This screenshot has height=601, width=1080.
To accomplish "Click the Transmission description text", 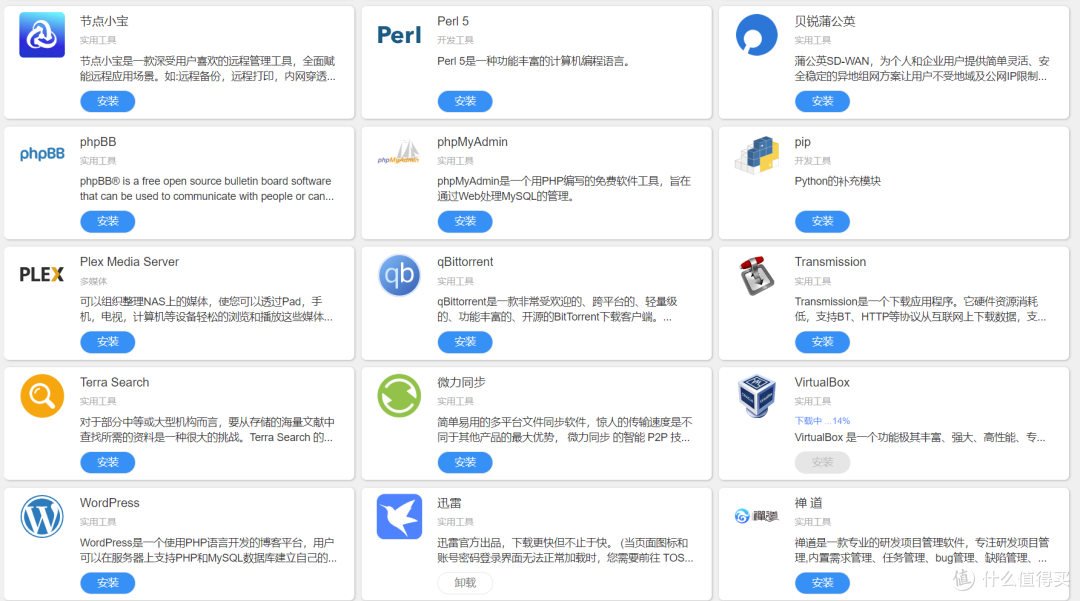I will [921, 309].
